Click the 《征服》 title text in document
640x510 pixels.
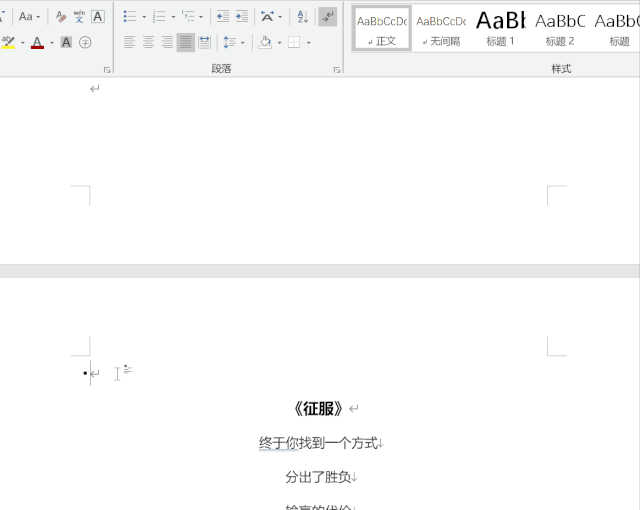click(319, 409)
